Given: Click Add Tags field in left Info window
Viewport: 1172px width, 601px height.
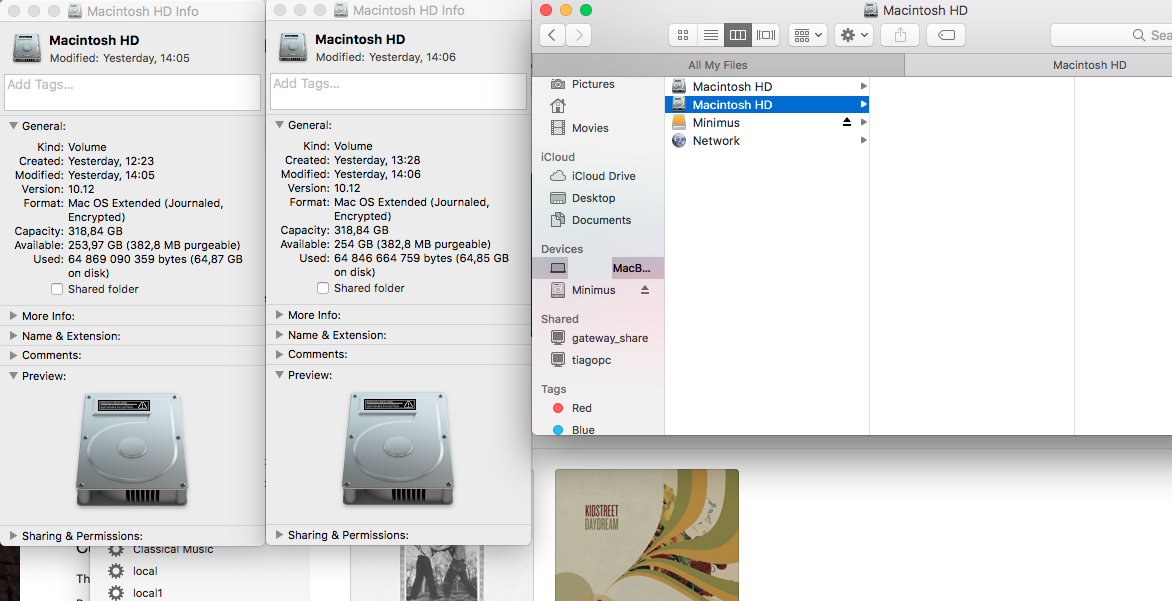Looking at the screenshot, I should point(132,93).
